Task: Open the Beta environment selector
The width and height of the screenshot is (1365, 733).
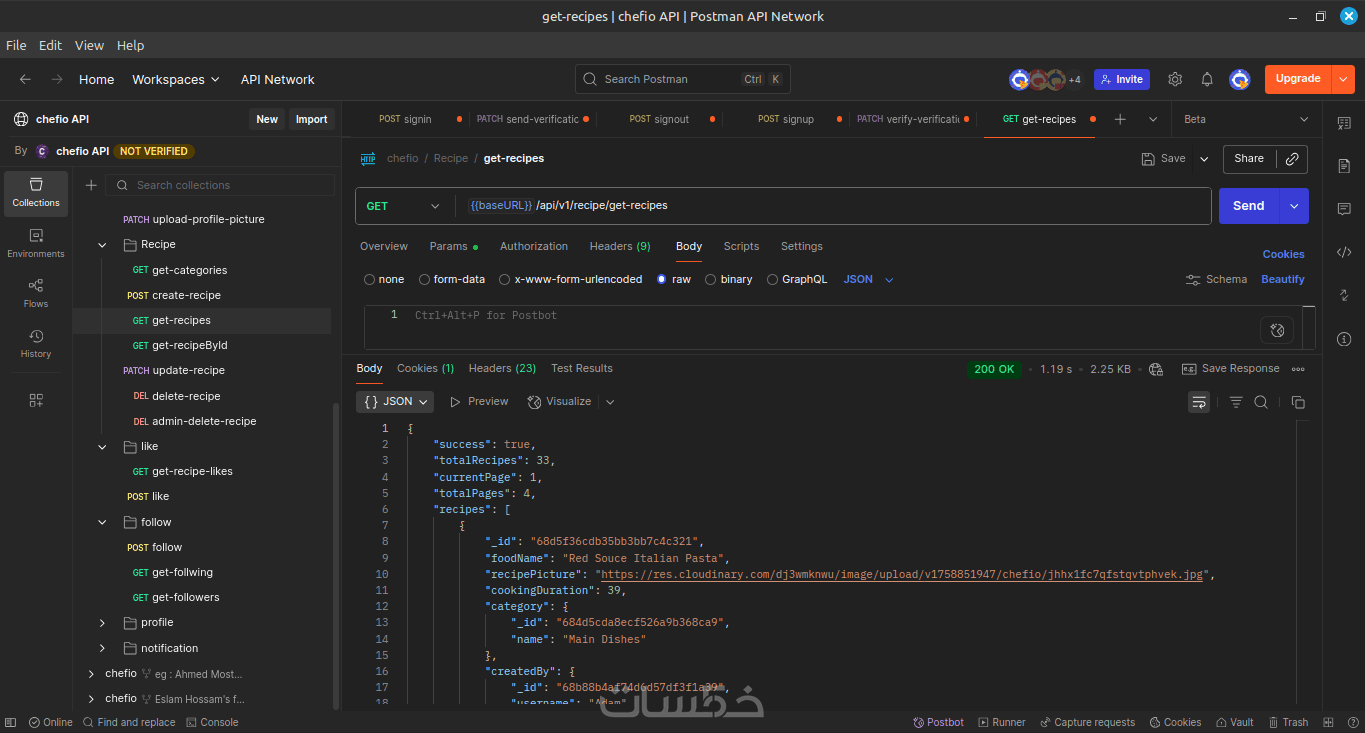Action: [x=1246, y=119]
